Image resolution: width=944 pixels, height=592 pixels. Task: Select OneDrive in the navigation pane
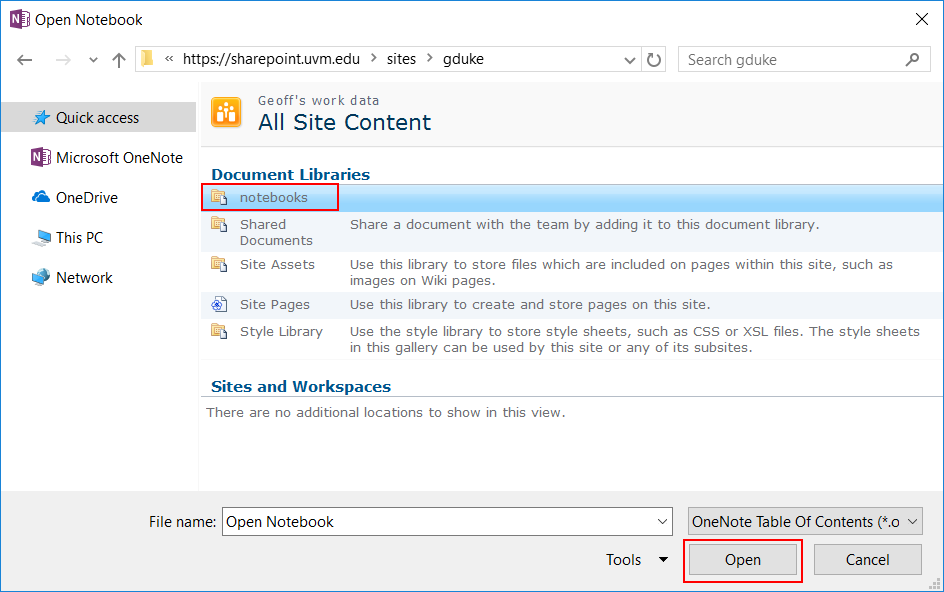click(x=86, y=198)
